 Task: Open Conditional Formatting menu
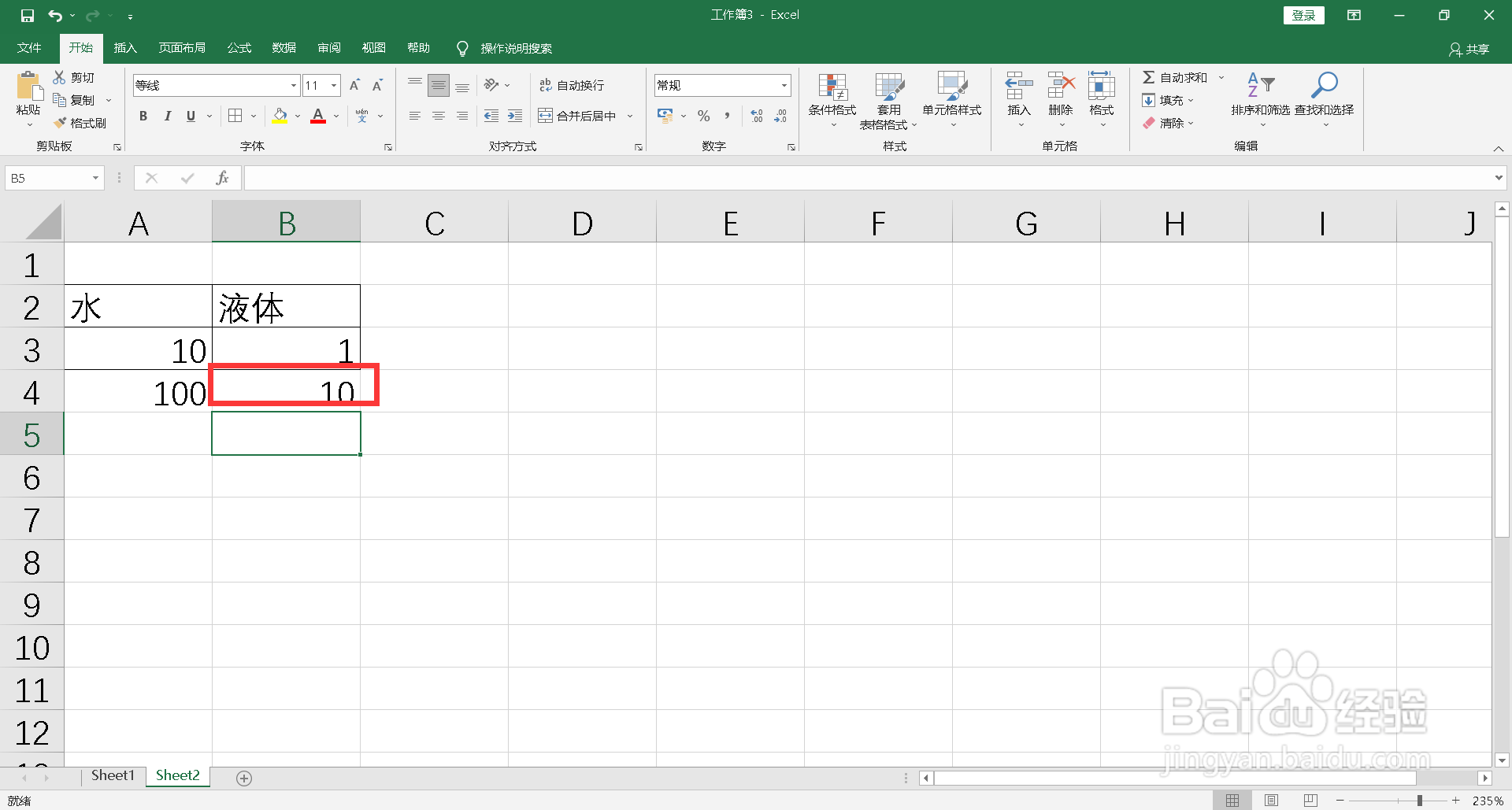832,100
